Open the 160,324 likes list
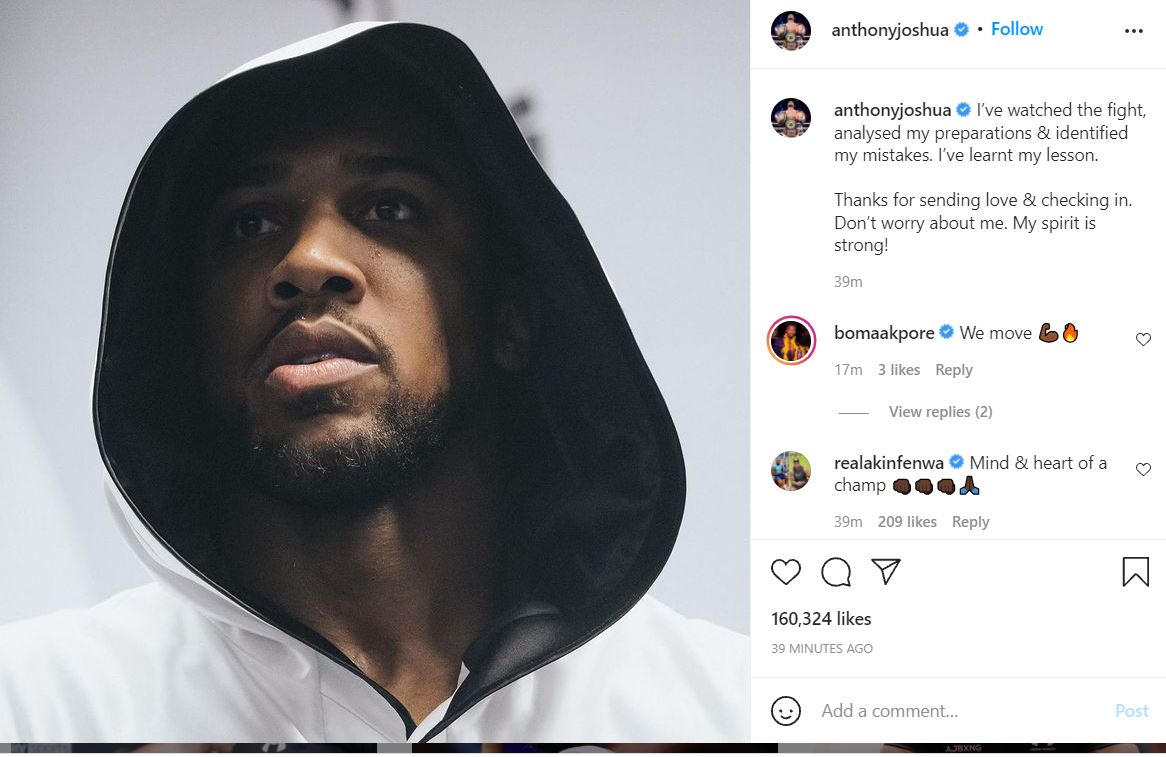 click(821, 619)
